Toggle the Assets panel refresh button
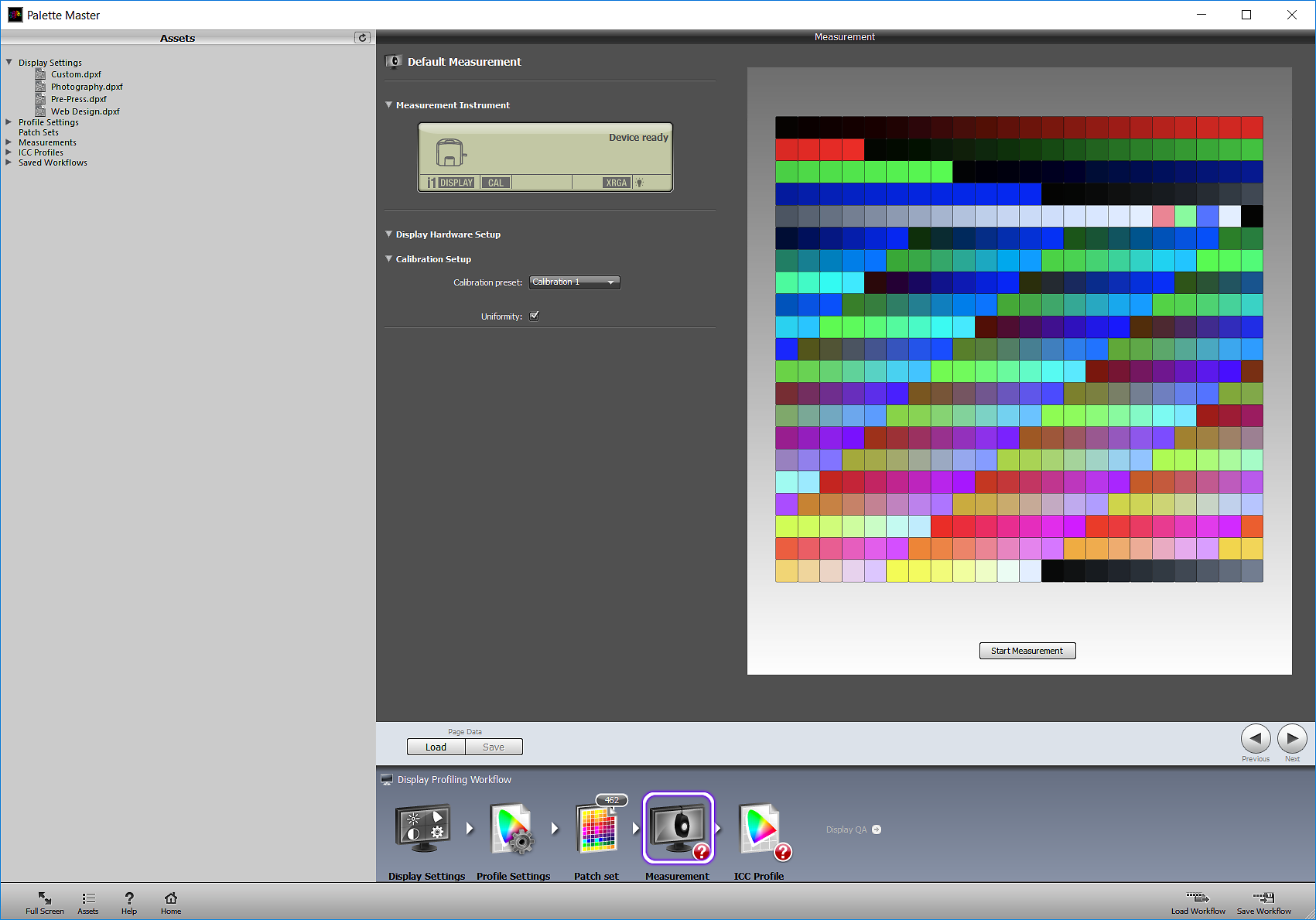 coord(362,37)
